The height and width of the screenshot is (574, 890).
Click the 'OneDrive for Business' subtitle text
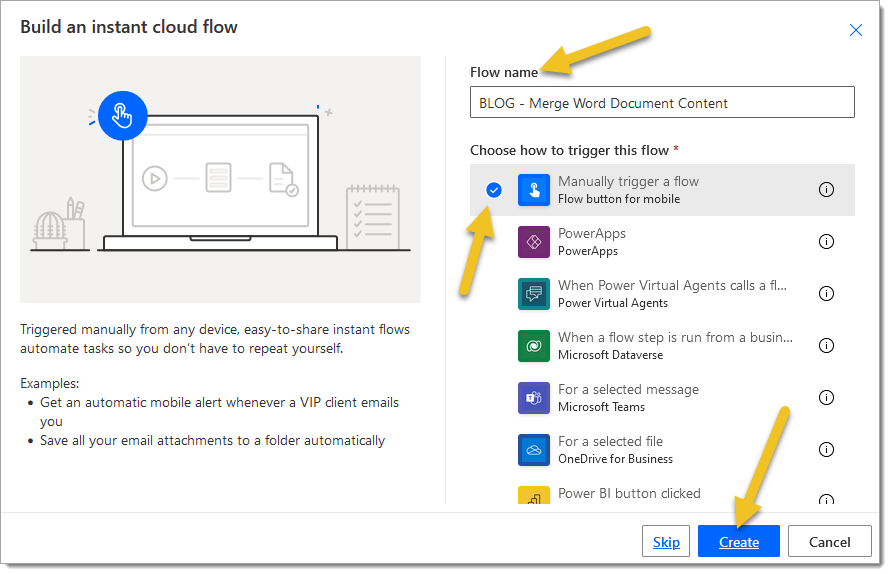pos(615,459)
